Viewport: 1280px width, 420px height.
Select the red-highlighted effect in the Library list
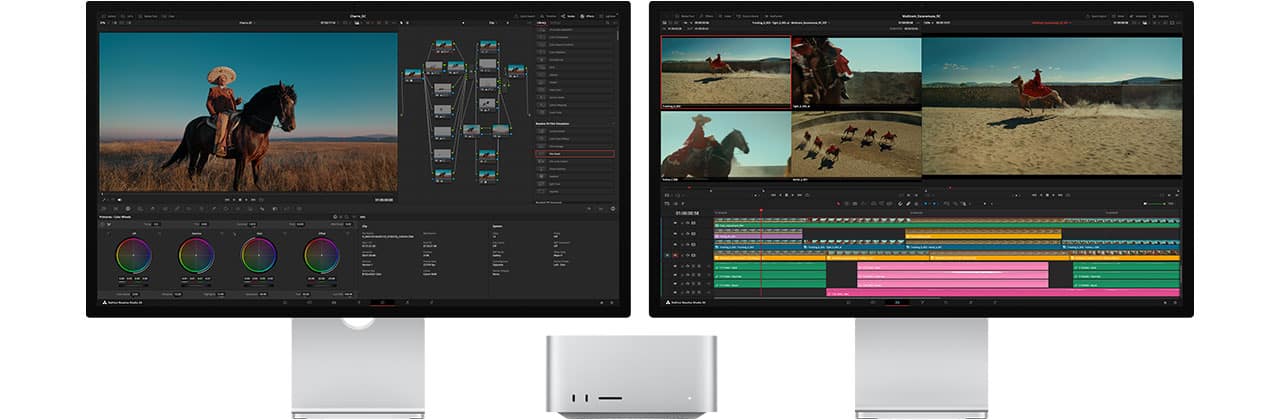[574, 153]
